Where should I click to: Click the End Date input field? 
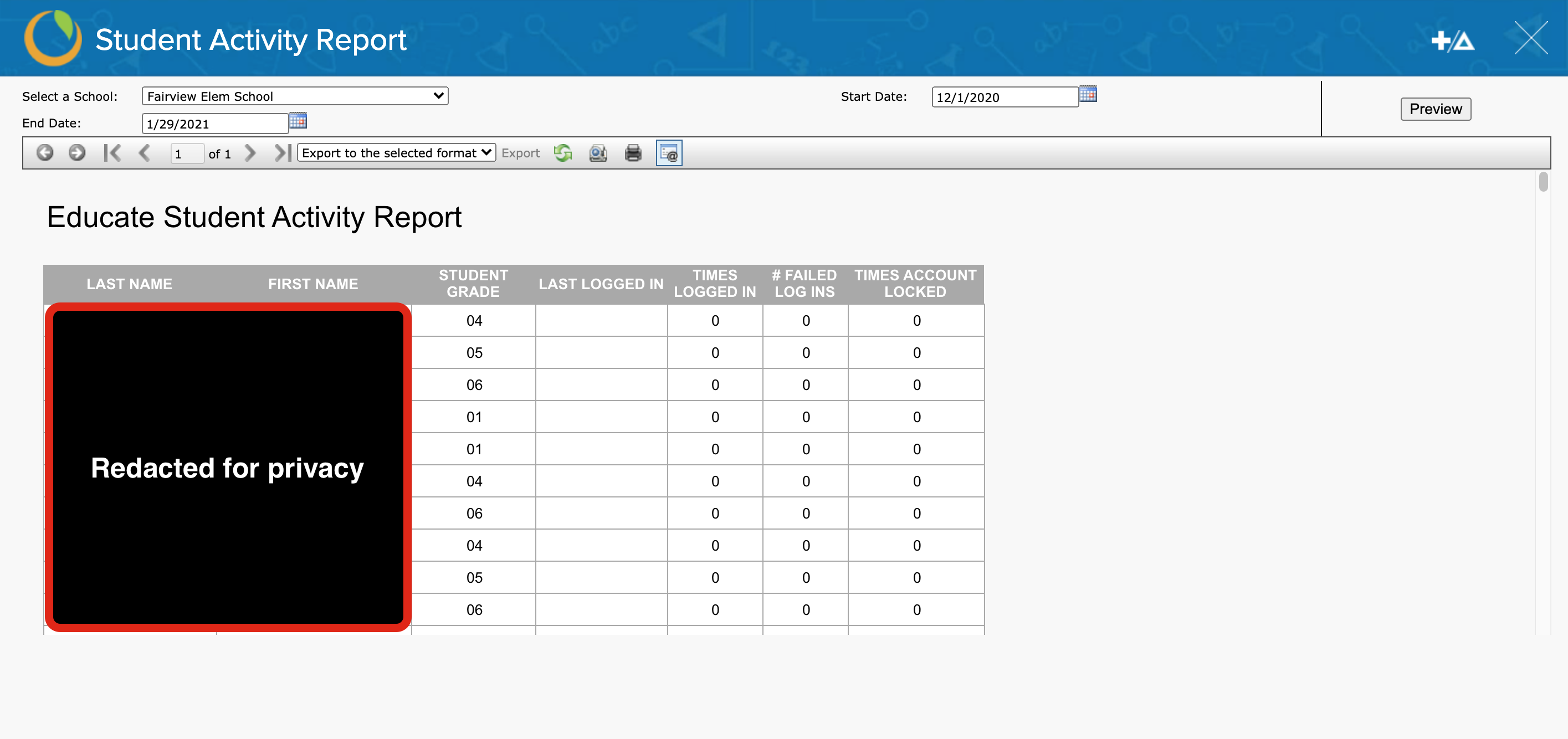pyautogui.click(x=214, y=124)
